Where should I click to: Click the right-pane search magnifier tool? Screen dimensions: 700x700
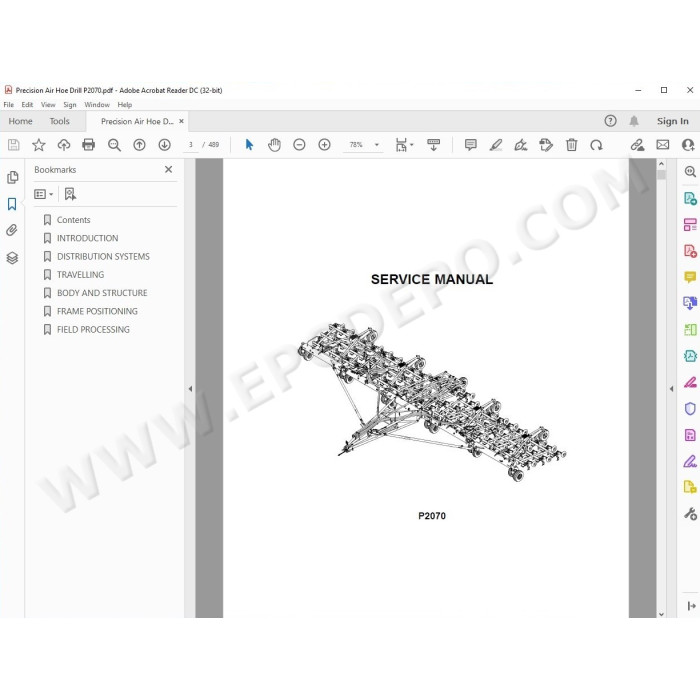(690, 171)
